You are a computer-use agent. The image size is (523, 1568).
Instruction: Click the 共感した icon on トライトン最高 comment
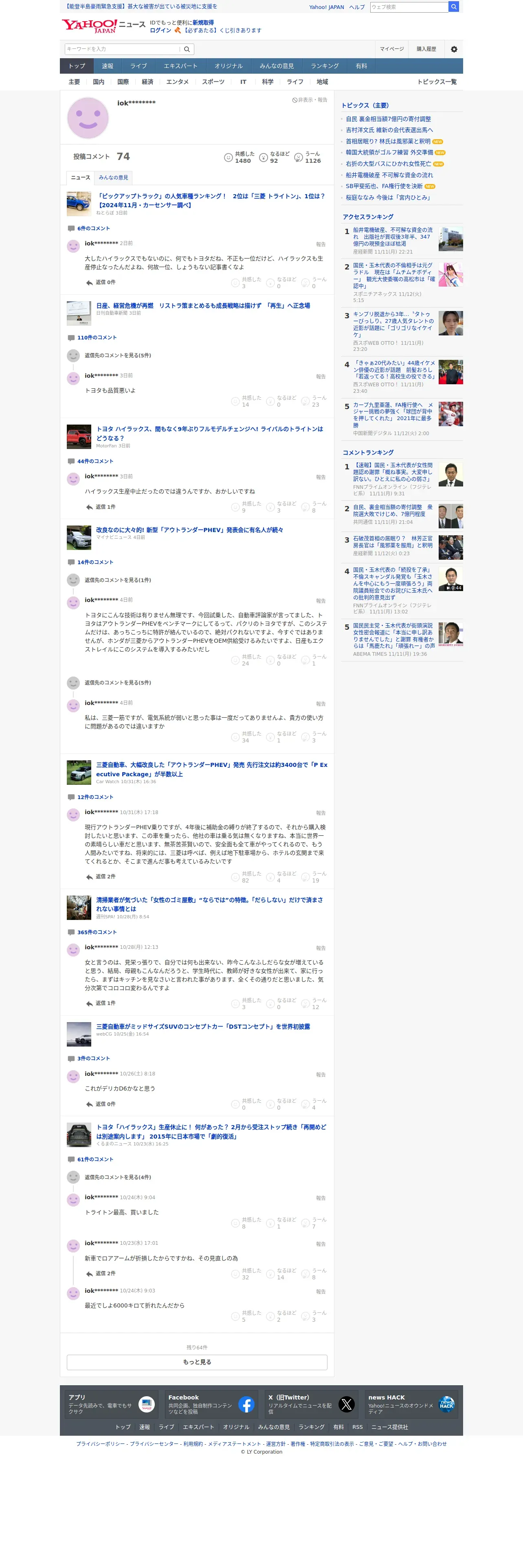[x=235, y=1223]
